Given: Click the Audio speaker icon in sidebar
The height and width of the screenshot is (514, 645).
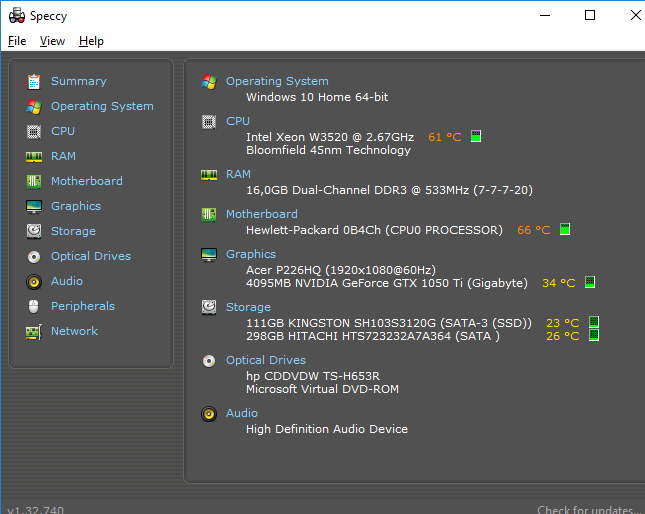Looking at the screenshot, I should [x=34, y=282].
